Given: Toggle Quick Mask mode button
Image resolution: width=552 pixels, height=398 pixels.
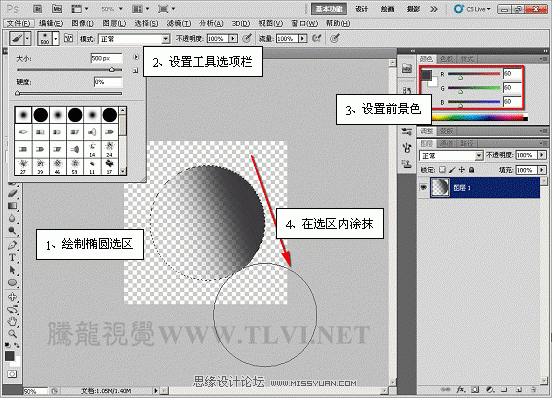Looking at the screenshot, I should pos(12,374).
